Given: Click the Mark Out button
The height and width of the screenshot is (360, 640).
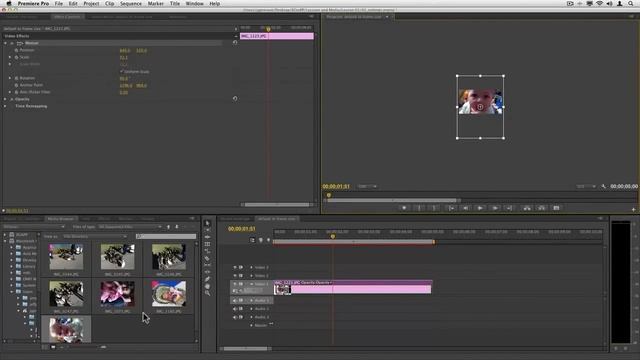Looking at the screenshot, I should (434, 208).
